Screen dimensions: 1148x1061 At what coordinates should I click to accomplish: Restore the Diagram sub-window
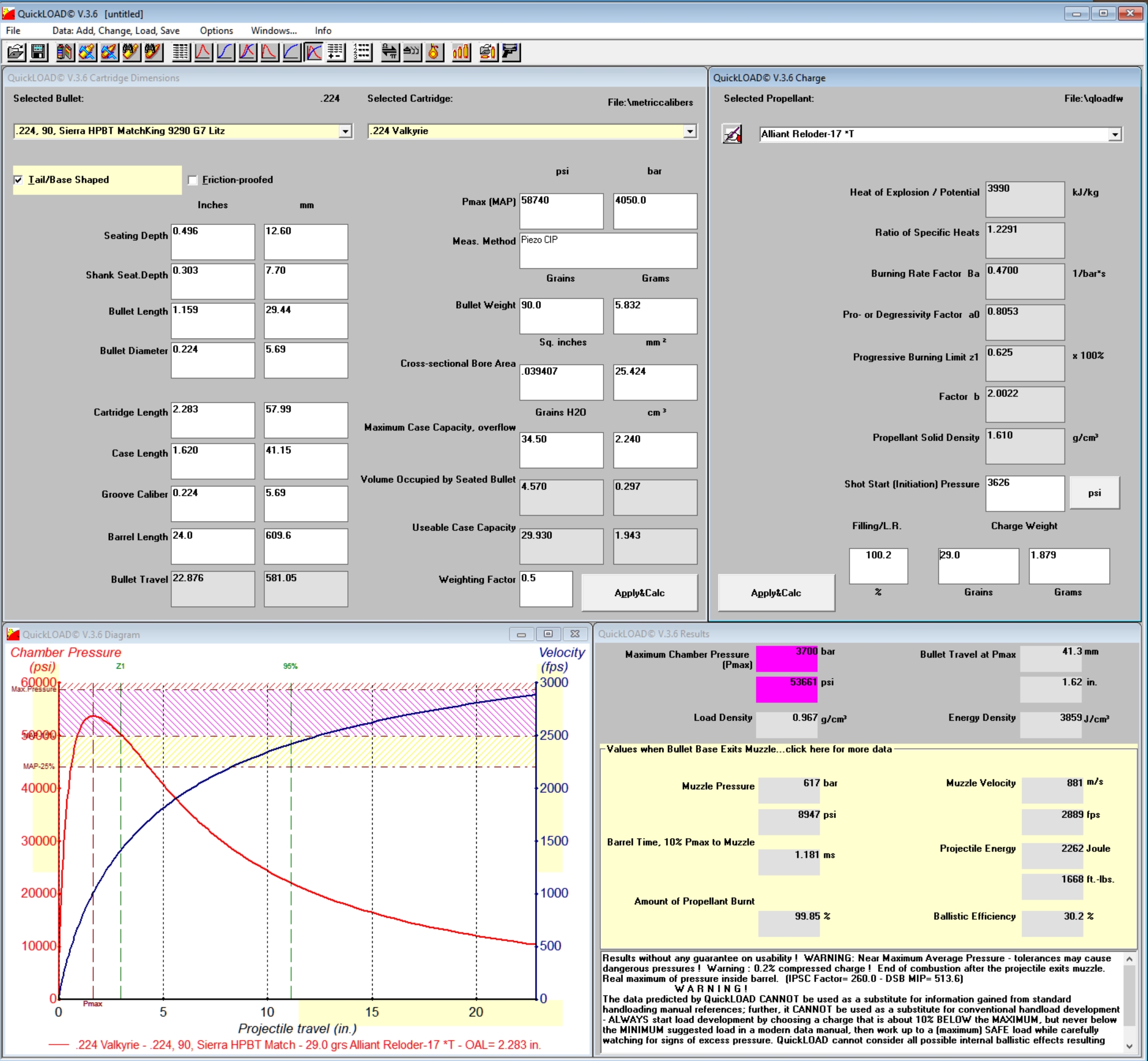click(548, 634)
